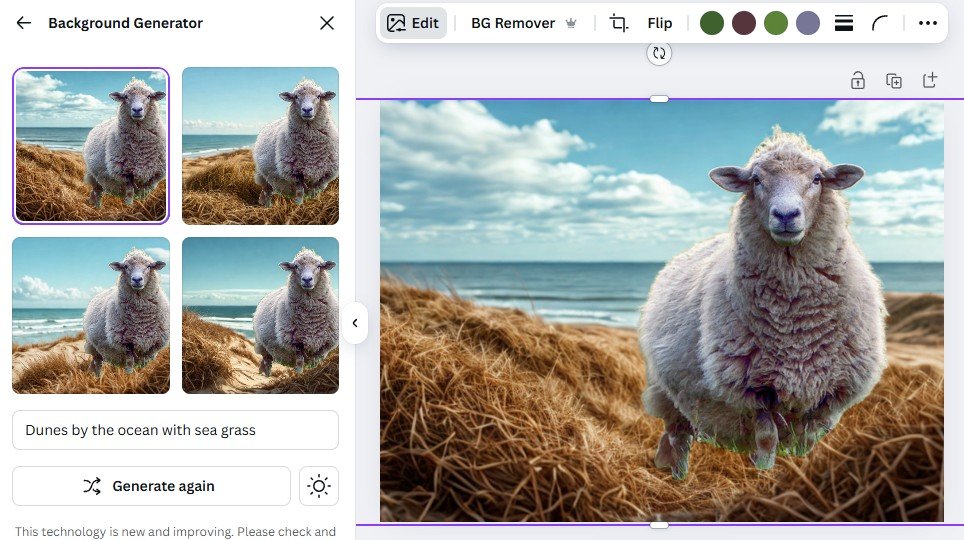Click the prompt text field with dunes description
This screenshot has height=540, width=964.
(x=175, y=430)
